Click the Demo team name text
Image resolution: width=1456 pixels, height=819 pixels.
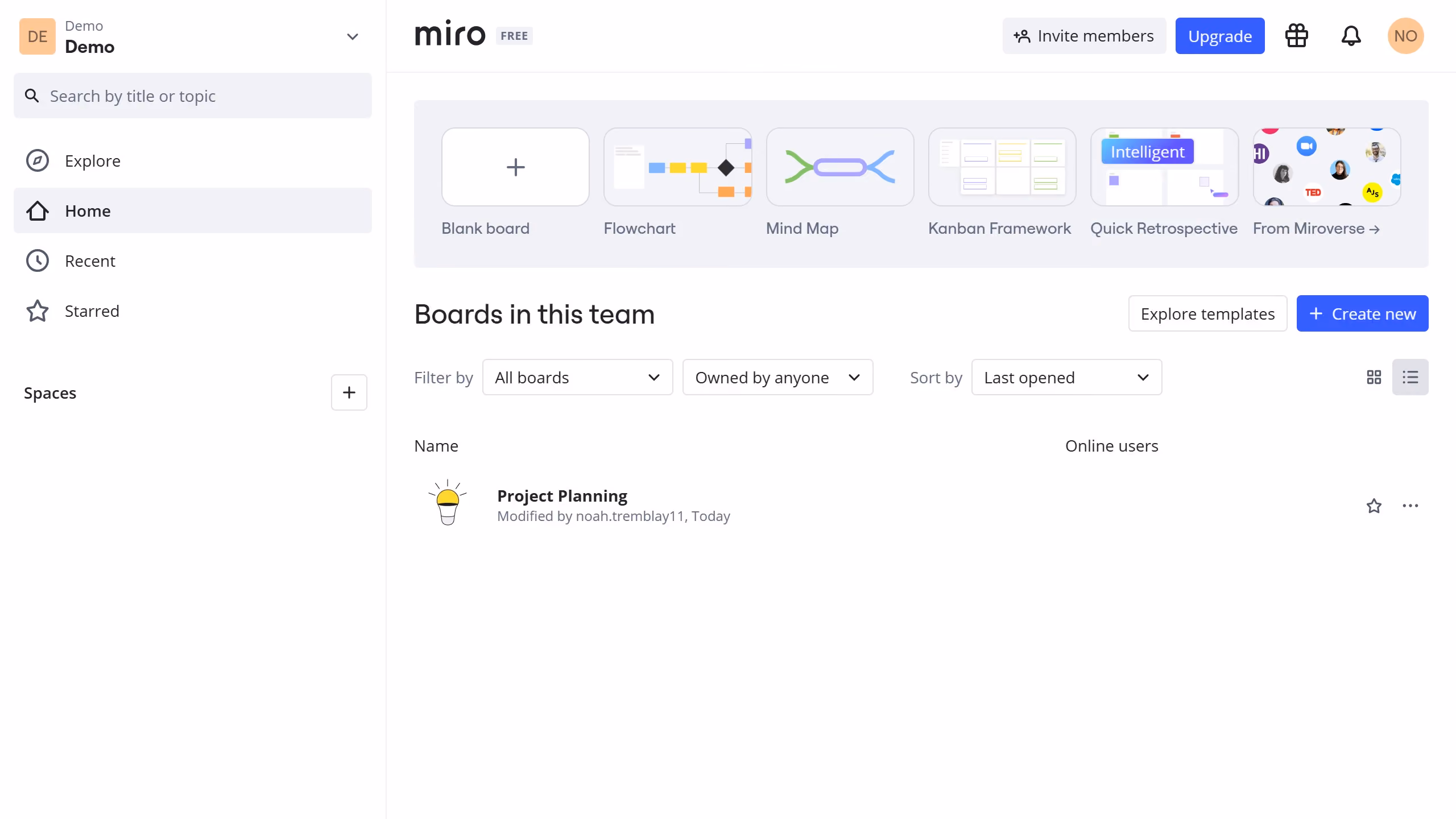click(x=89, y=47)
